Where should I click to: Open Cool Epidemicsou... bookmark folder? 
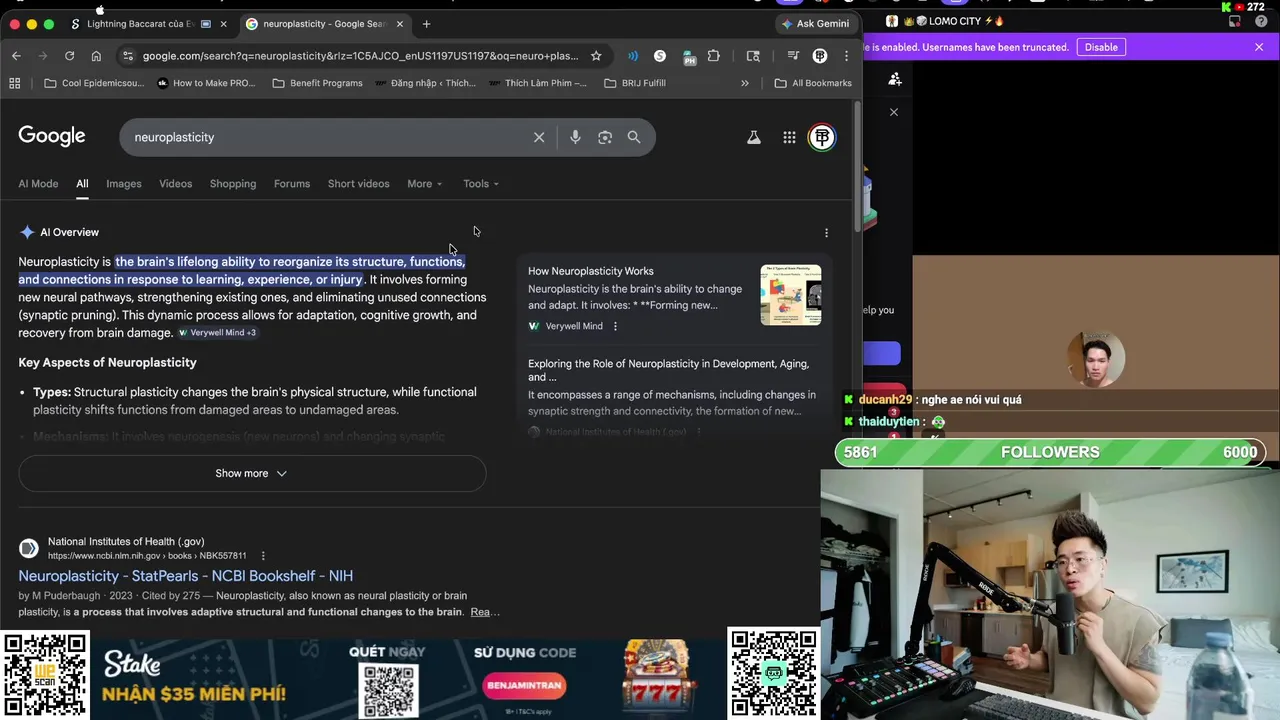(x=94, y=83)
